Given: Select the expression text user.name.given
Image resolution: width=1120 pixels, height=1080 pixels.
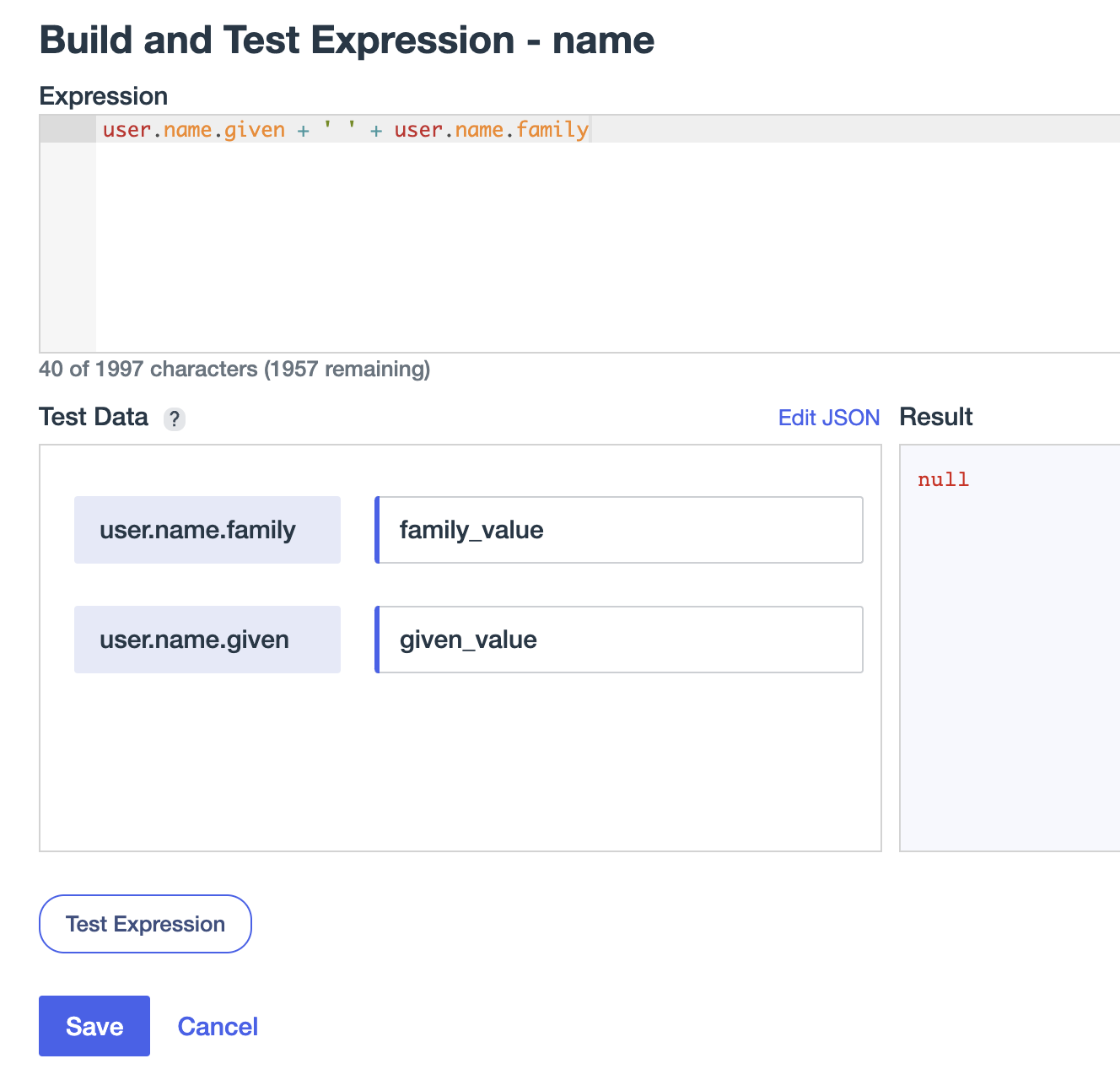Looking at the screenshot, I should click(192, 129).
